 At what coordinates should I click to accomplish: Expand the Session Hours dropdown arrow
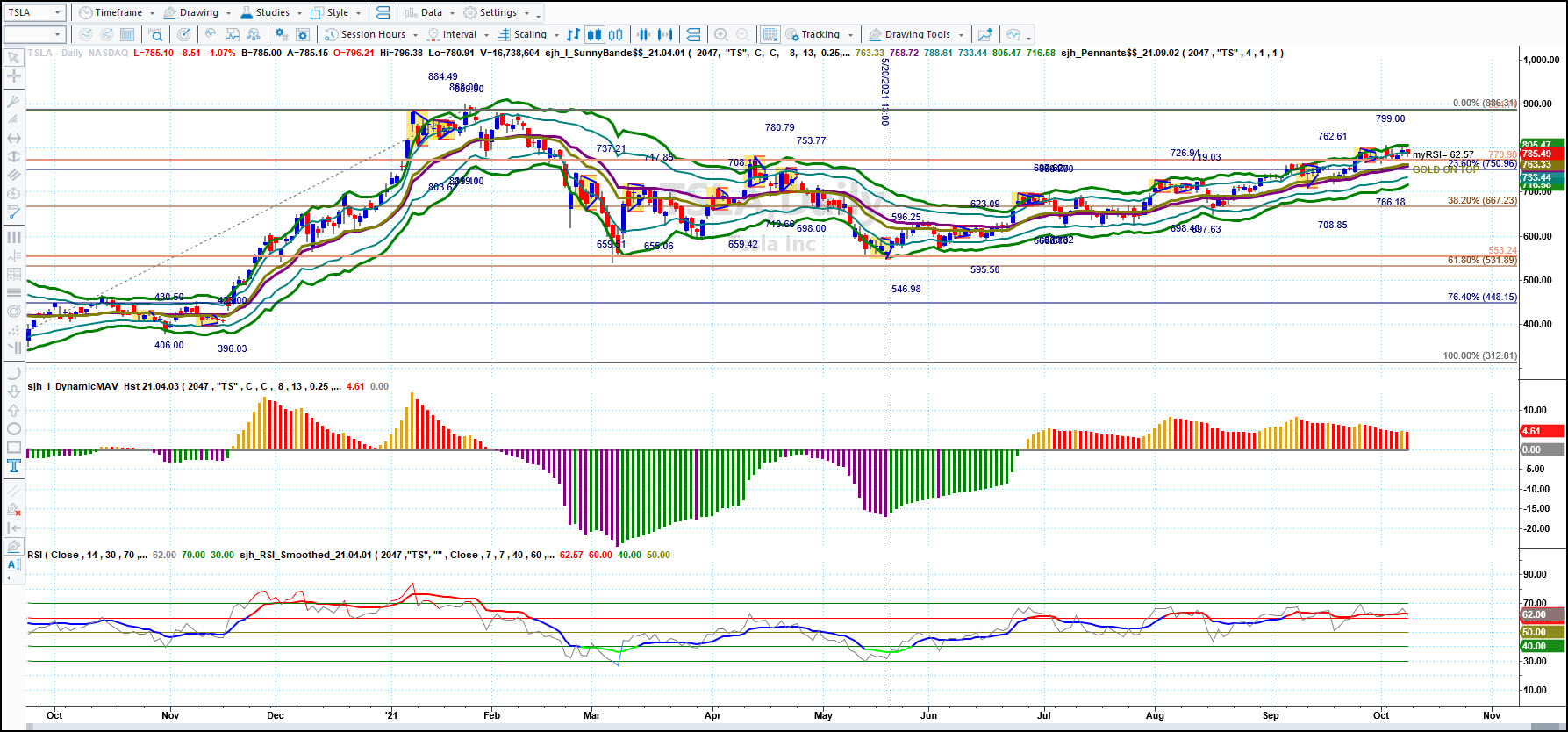pyautogui.click(x=415, y=35)
